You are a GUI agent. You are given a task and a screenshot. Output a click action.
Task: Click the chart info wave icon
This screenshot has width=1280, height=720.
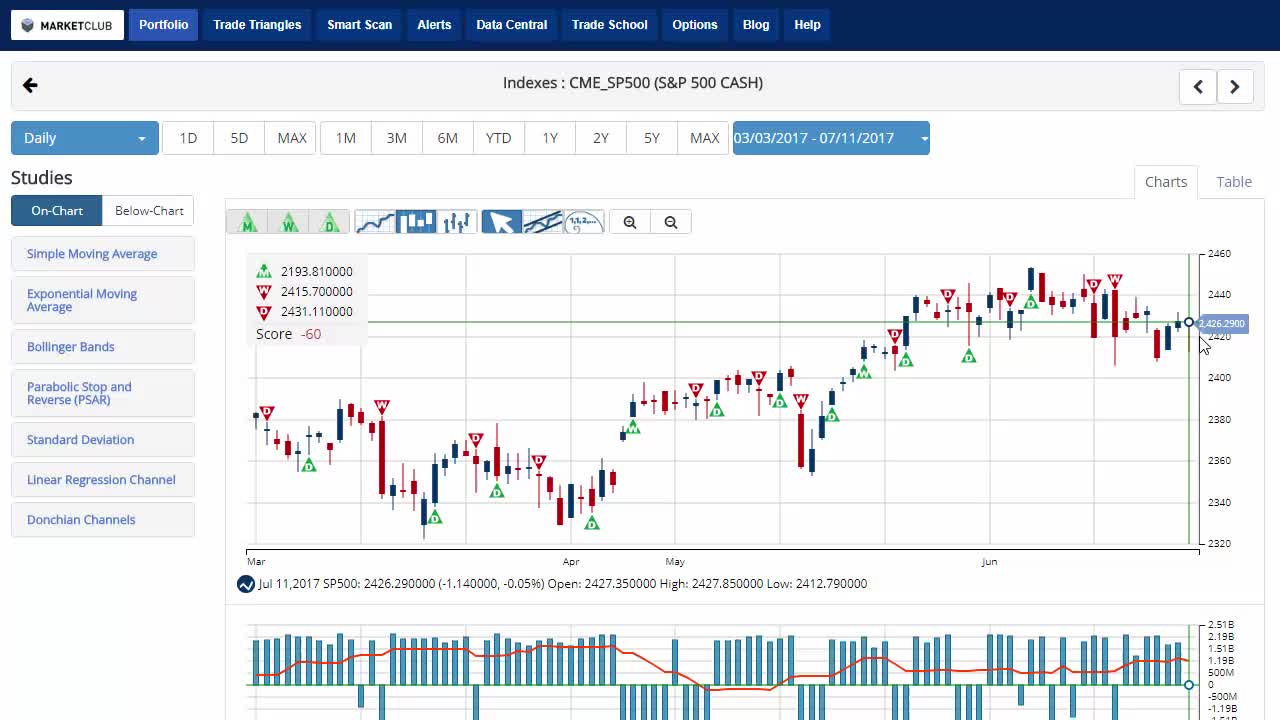tap(246, 584)
